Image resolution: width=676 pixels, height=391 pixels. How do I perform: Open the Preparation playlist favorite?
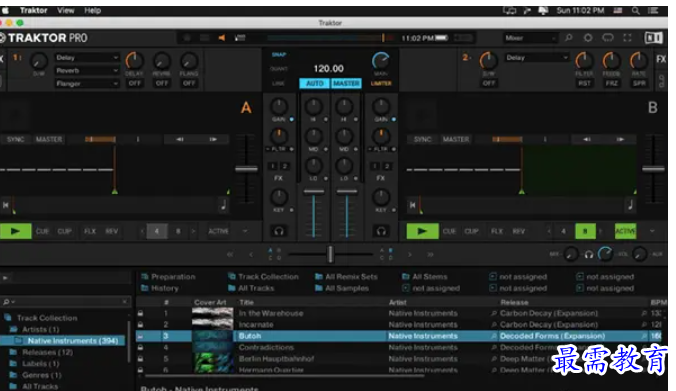pyautogui.click(x=169, y=277)
